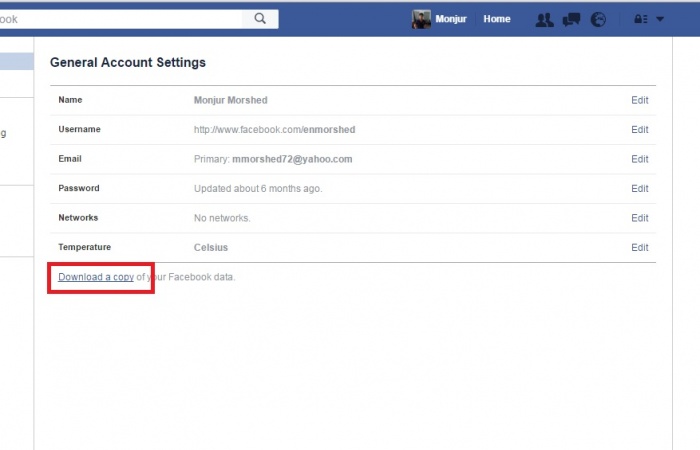Open the privacy shortcuts lock icon
The height and width of the screenshot is (450, 700).
pyautogui.click(x=641, y=19)
